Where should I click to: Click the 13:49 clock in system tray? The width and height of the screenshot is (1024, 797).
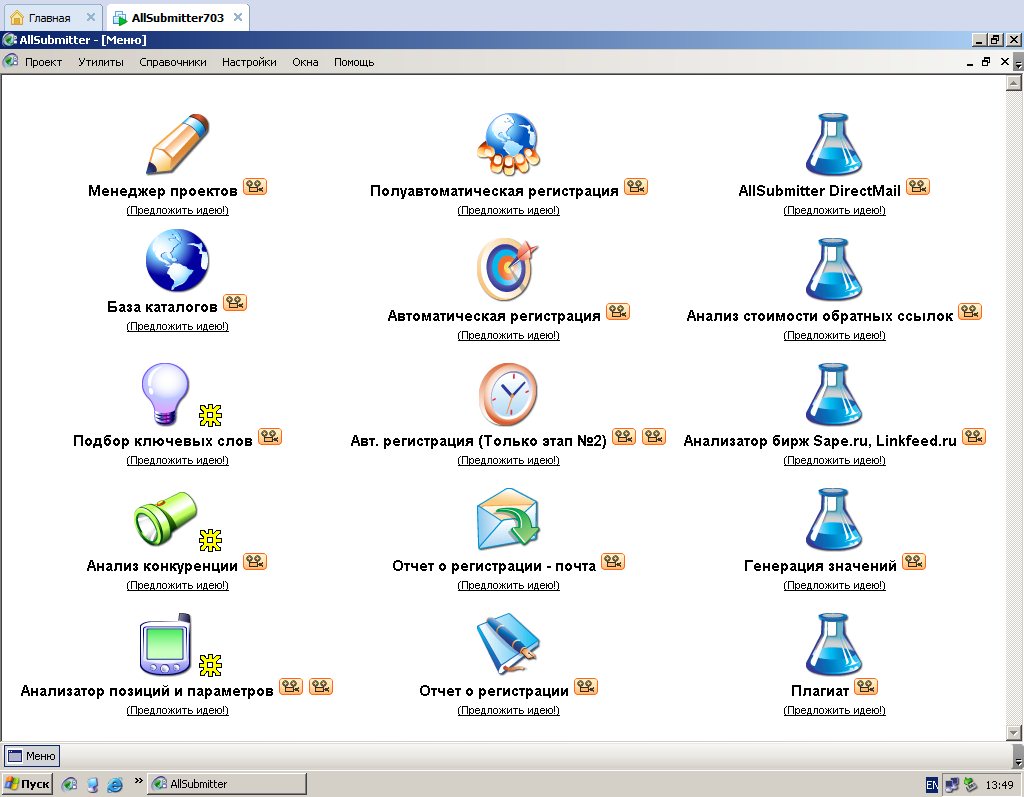tap(999, 785)
